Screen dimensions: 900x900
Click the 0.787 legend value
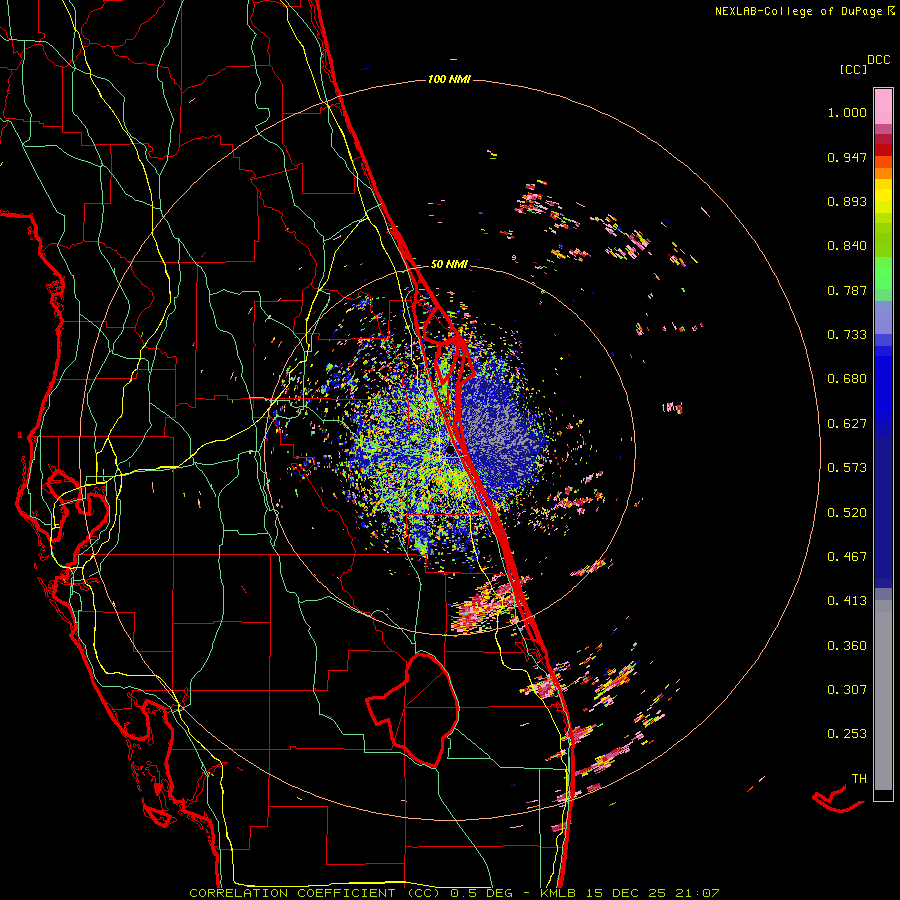[847, 290]
